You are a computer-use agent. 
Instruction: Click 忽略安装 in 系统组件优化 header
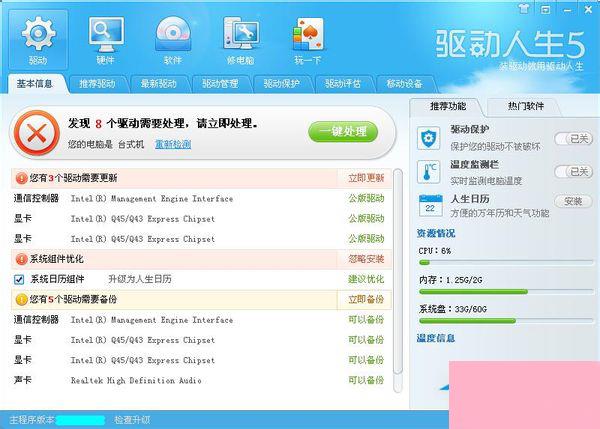(x=366, y=259)
